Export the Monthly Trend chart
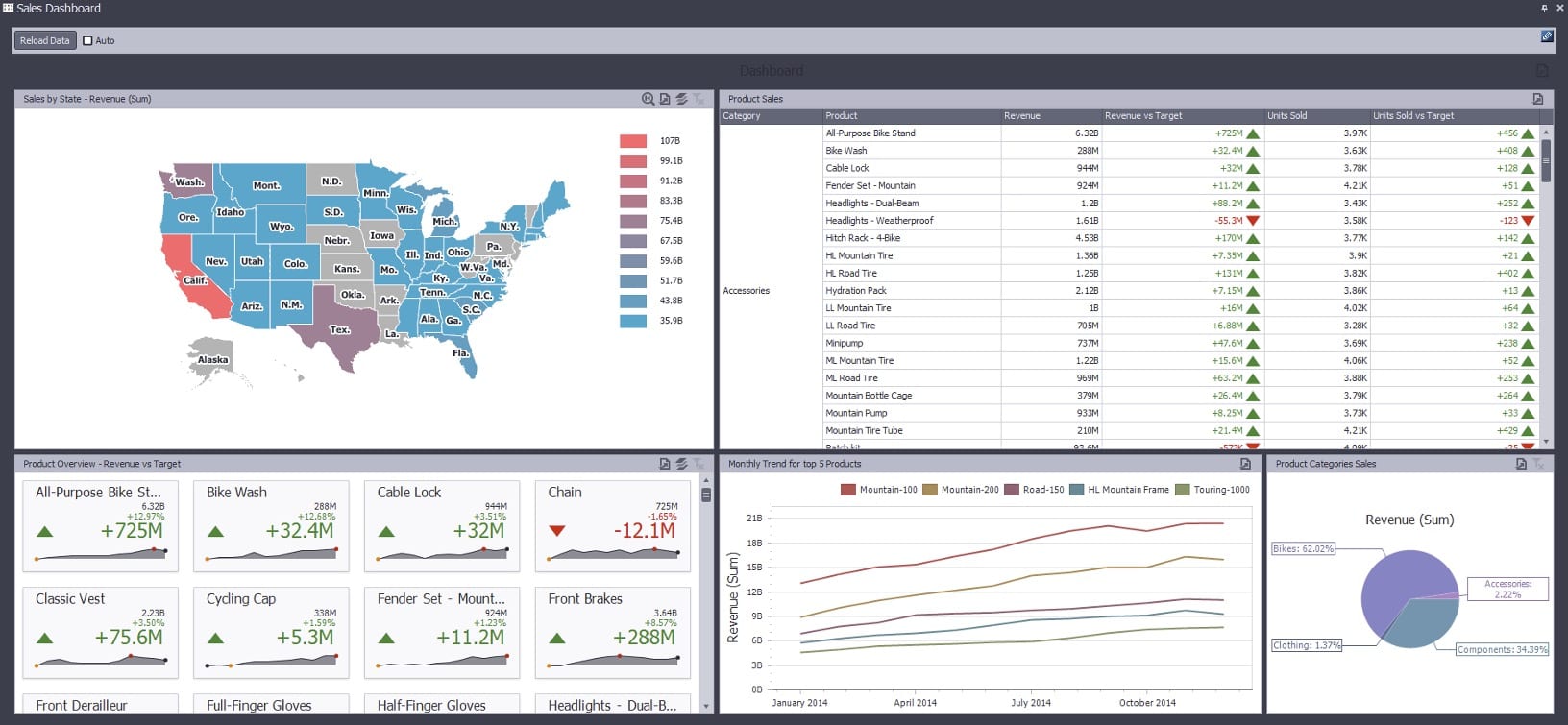The width and height of the screenshot is (1568, 725). click(1245, 464)
